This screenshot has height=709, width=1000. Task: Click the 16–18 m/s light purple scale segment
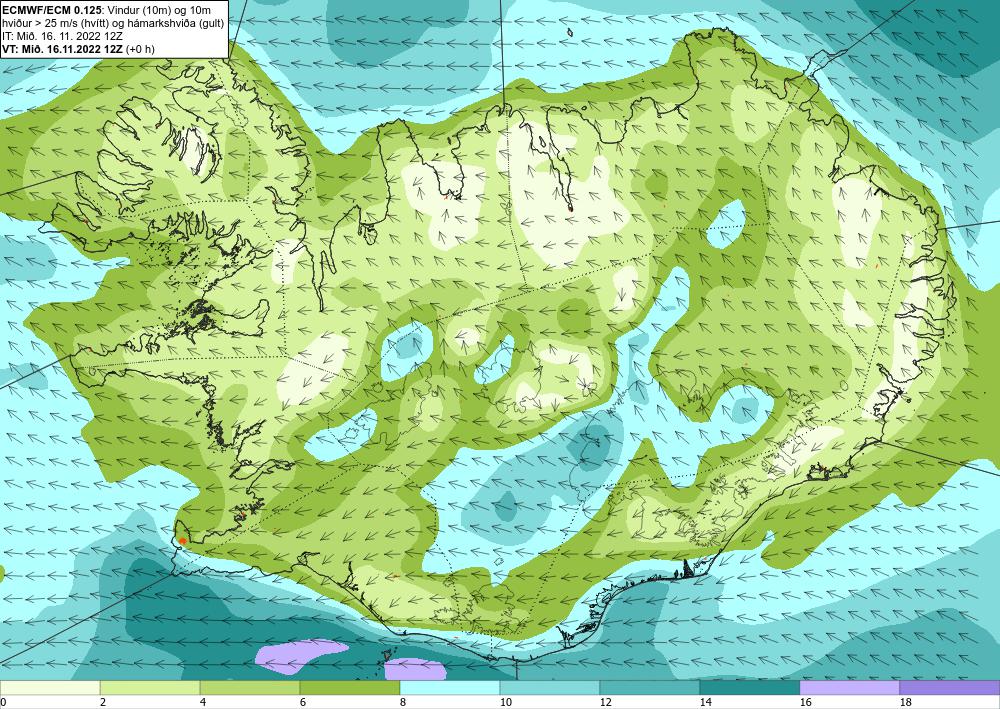pyautogui.click(x=849, y=688)
